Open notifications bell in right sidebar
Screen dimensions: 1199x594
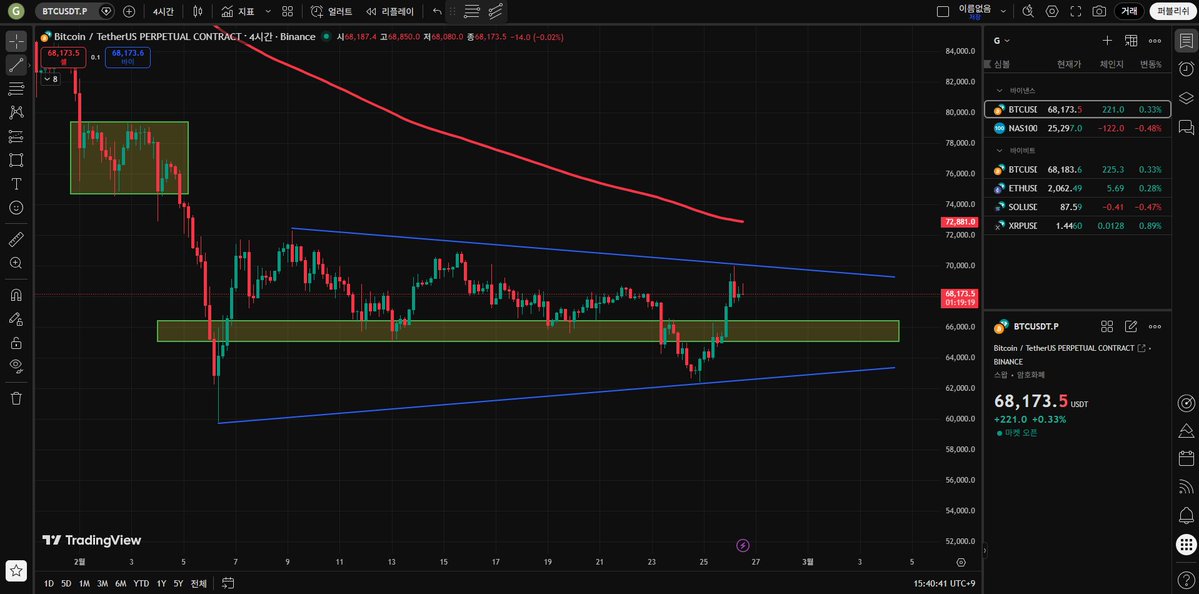1186,515
